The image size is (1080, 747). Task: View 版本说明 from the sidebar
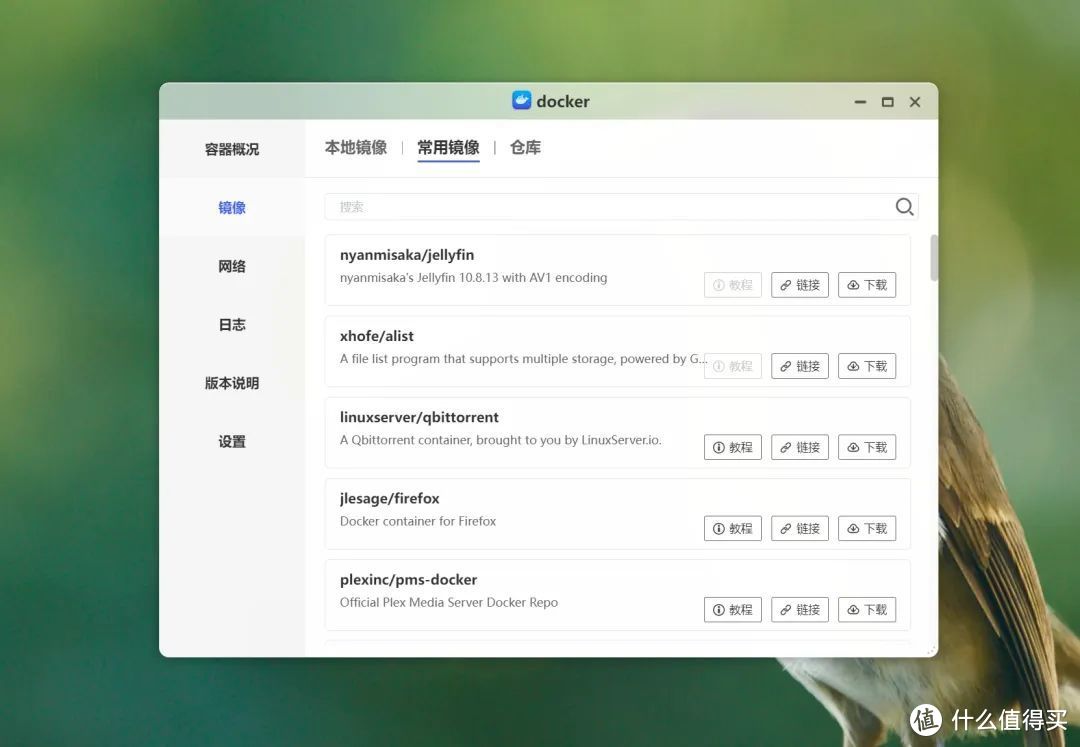tap(231, 383)
